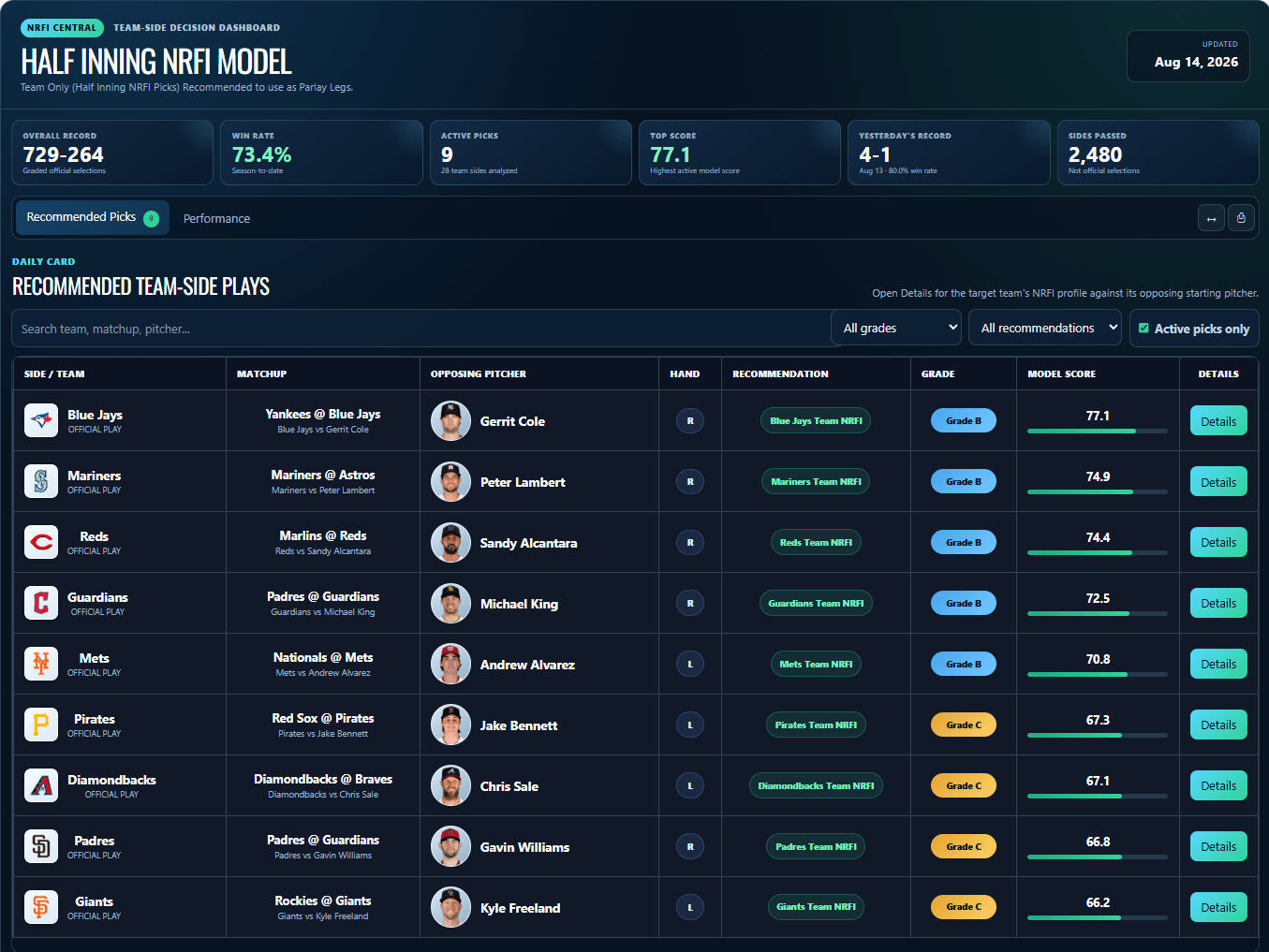Click the share/export icon button
Image resolution: width=1269 pixels, height=952 pixels.
[x=1241, y=218]
